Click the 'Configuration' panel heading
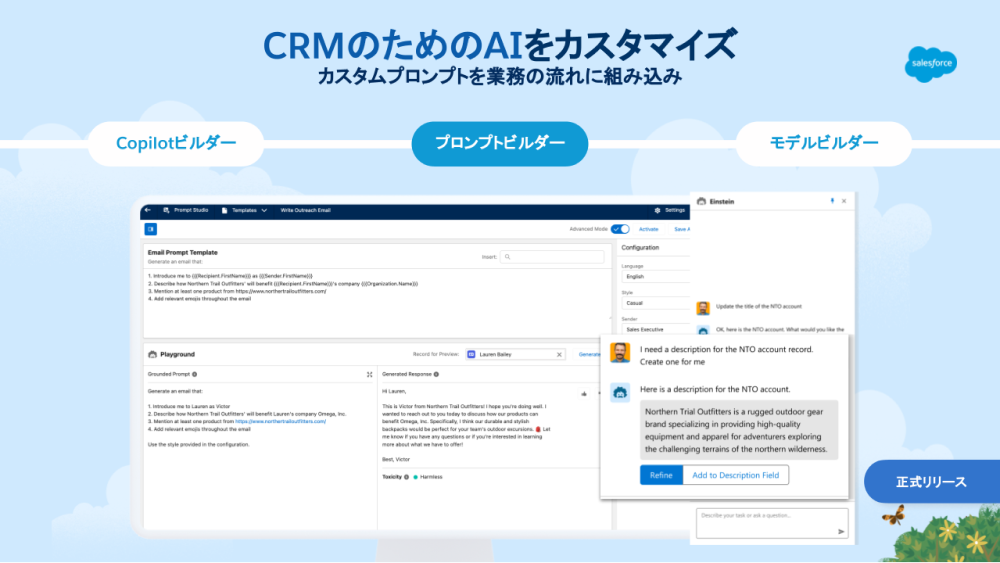This screenshot has width=1000, height=563. tap(640, 247)
